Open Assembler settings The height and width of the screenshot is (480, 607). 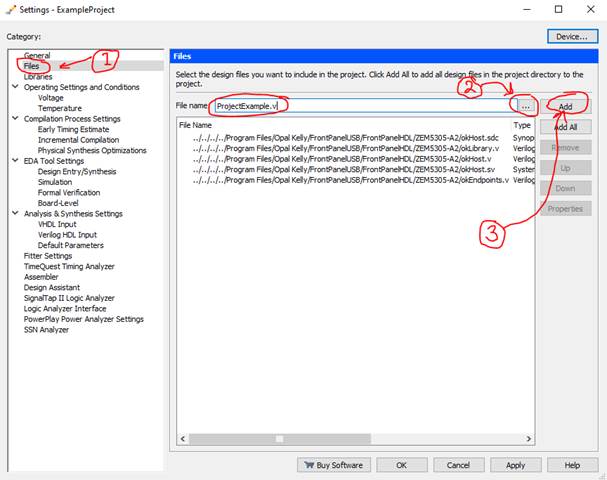click(x=41, y=277)
